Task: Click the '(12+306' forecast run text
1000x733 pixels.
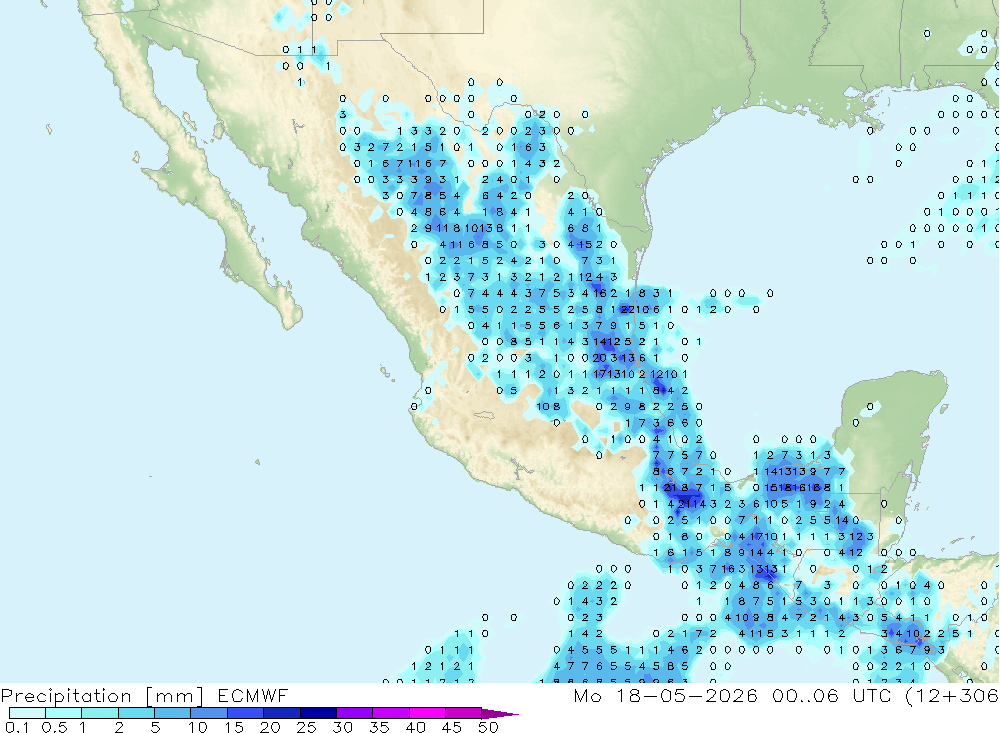Action: click(x=952, y=696)
